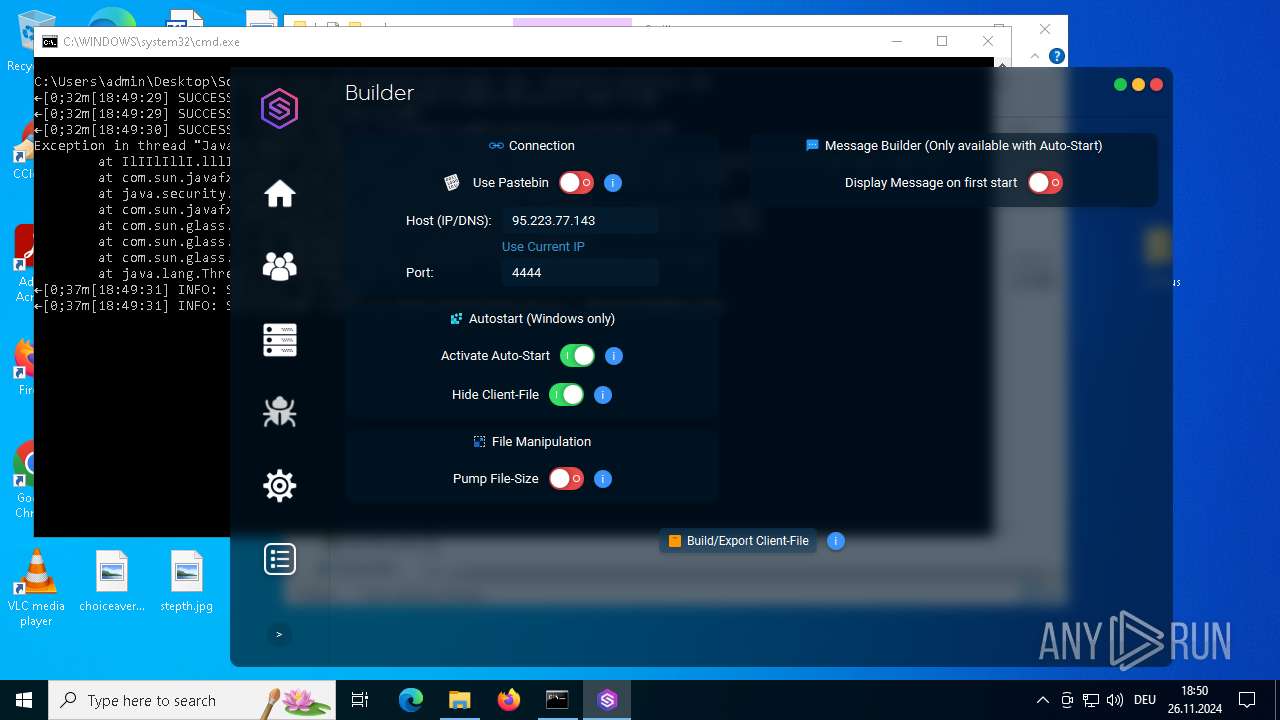Click the Build/Export Client-File button

738,541
